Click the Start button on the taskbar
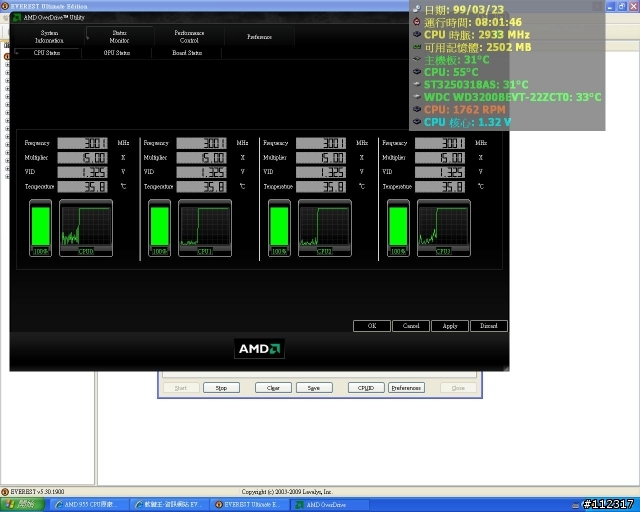640x512 pixels. [22, 505]
